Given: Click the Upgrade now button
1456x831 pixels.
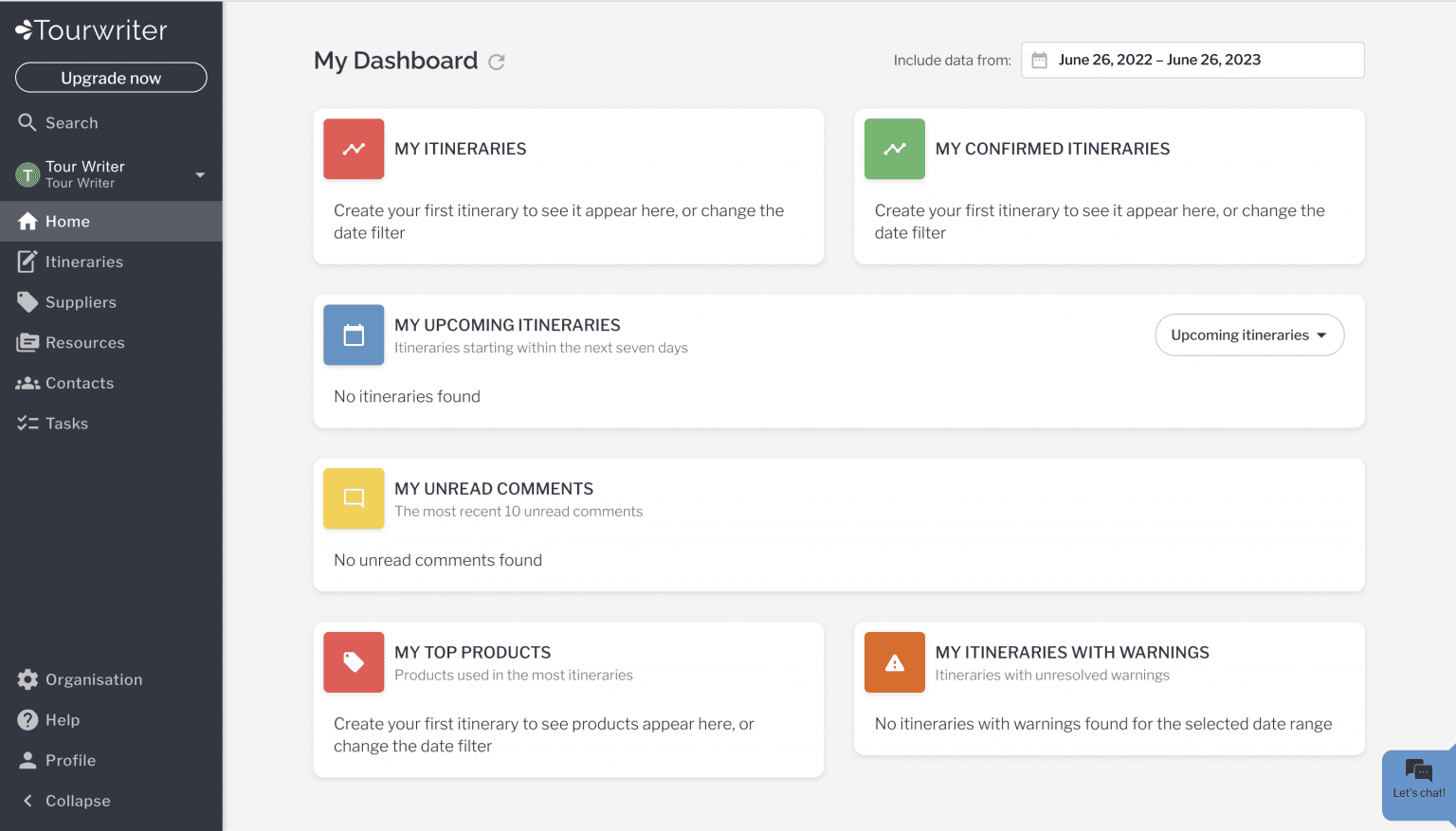Looking at the screenshot, I should (x=110, y=77).
